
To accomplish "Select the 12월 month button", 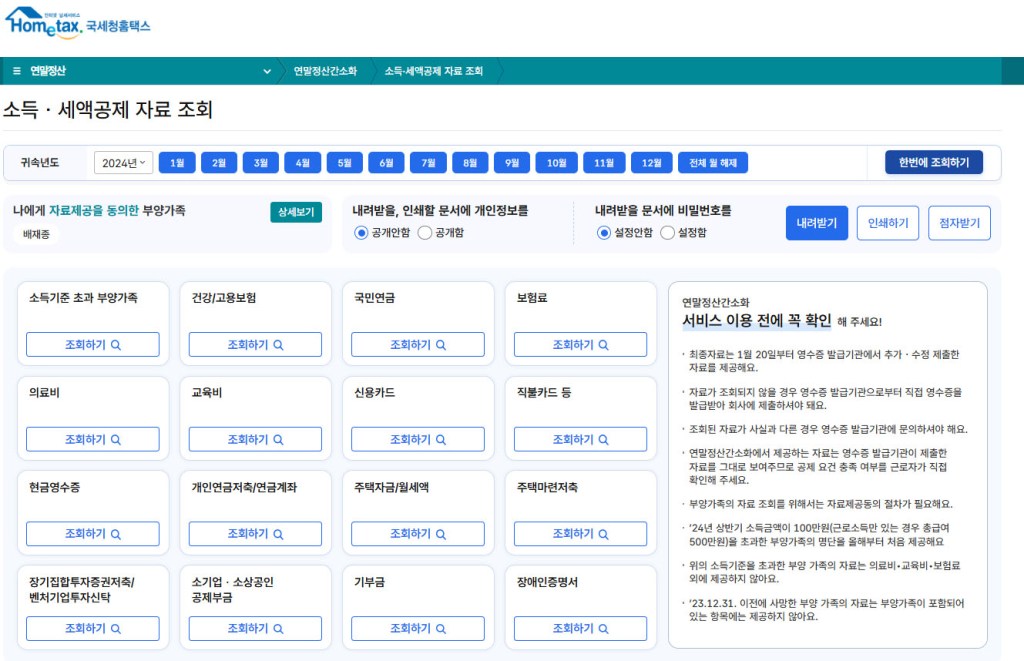I will coord(651,163).
